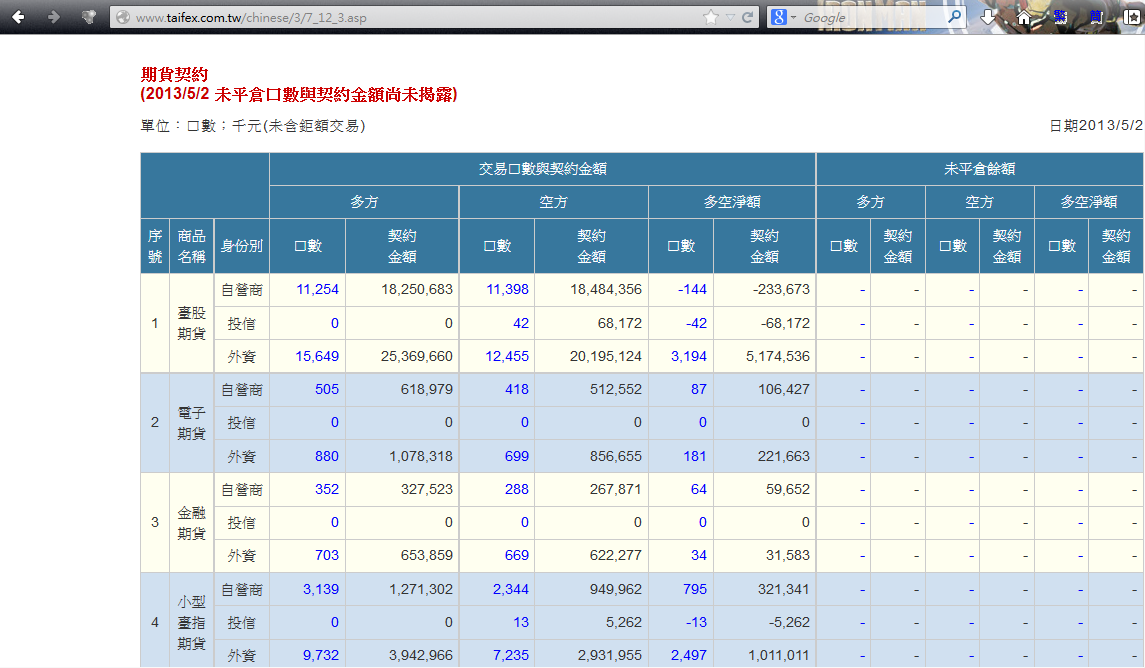Click the globe site identity icon
This screenshot has width=1145, height=668.
(123, 17)
